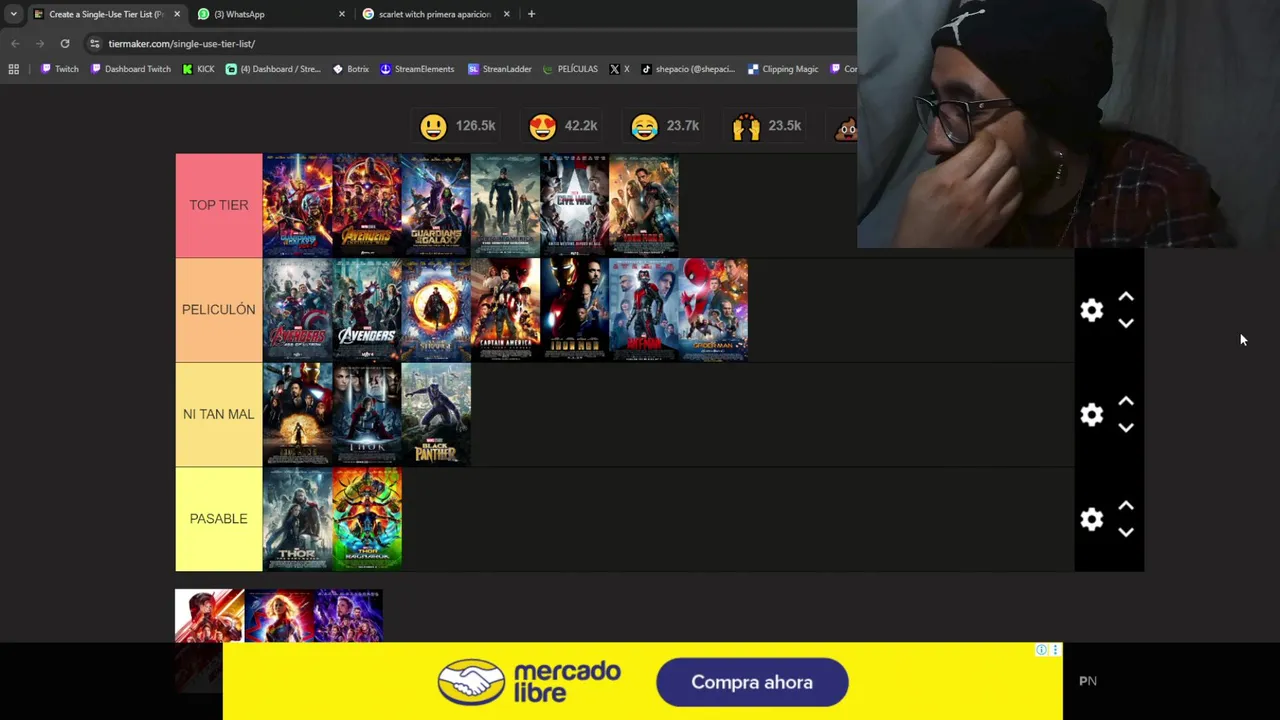Click Compra ahora button in ad
Viewport: 1280px width, 720px height.
pyautogui.click(x=752, y=682)
